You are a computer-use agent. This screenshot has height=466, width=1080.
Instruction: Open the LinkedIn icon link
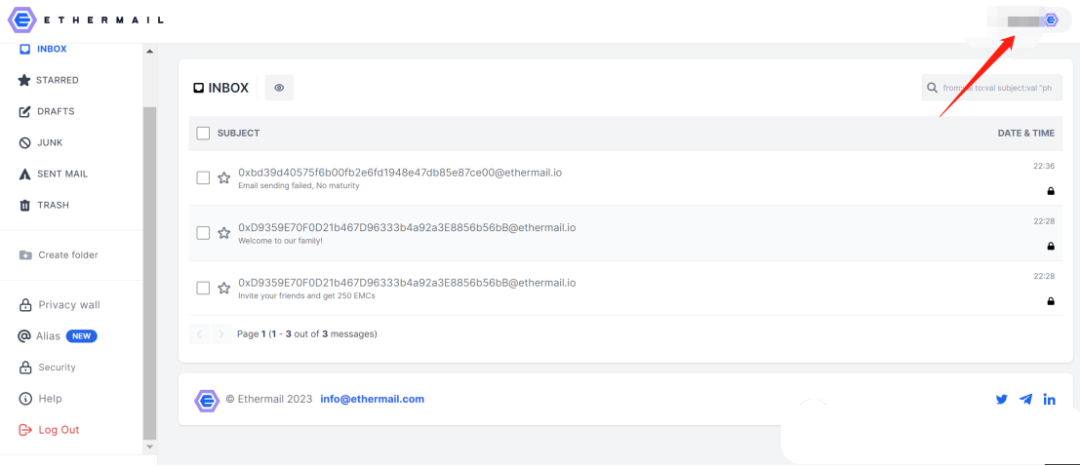click(x=1049, y=399)
